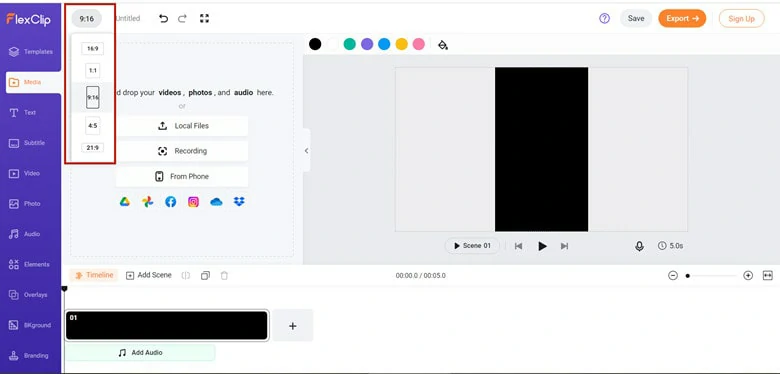The width and height of the screenshot is (780, 374).
Task: Collapse the media panel with the arrow handle
Action: 306,150
